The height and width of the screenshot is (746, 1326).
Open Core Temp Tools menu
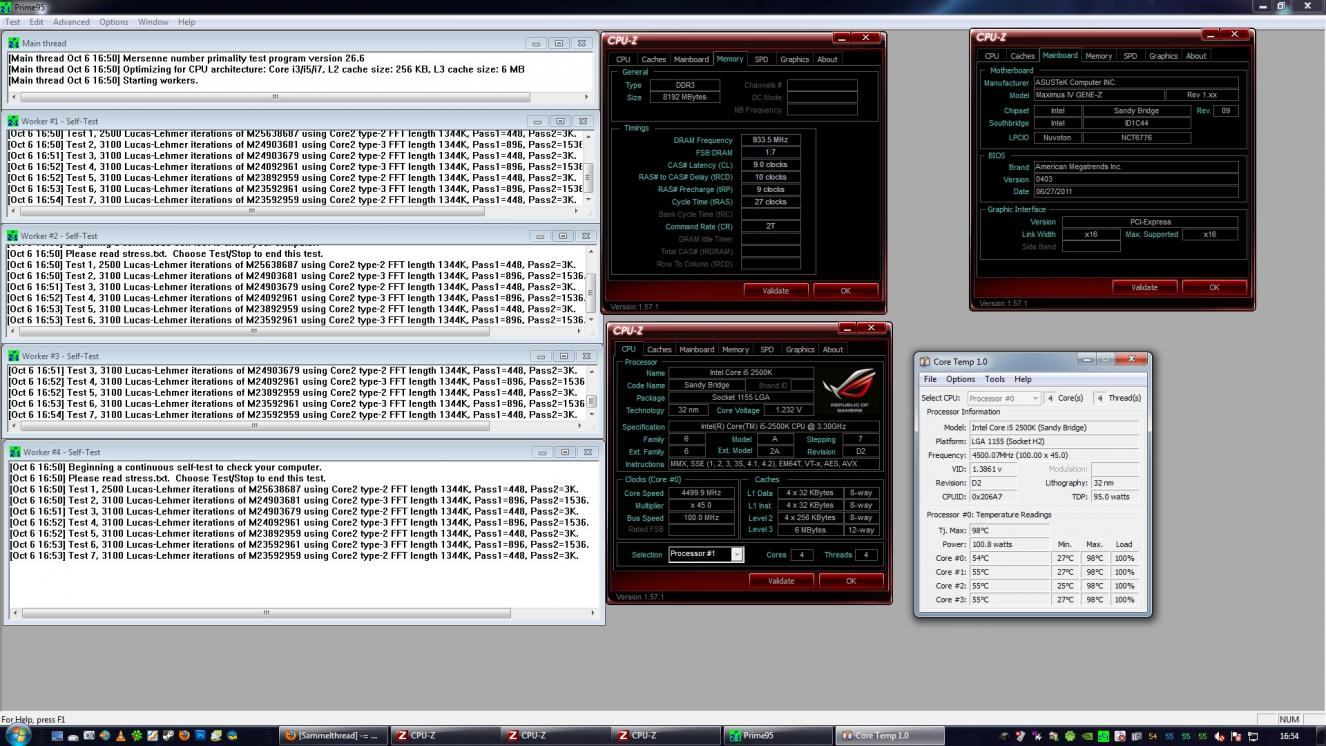point(994,379)
